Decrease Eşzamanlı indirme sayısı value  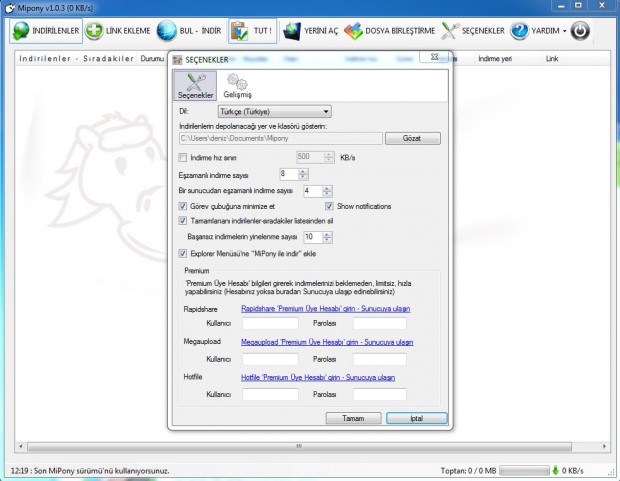coord(303,177)
